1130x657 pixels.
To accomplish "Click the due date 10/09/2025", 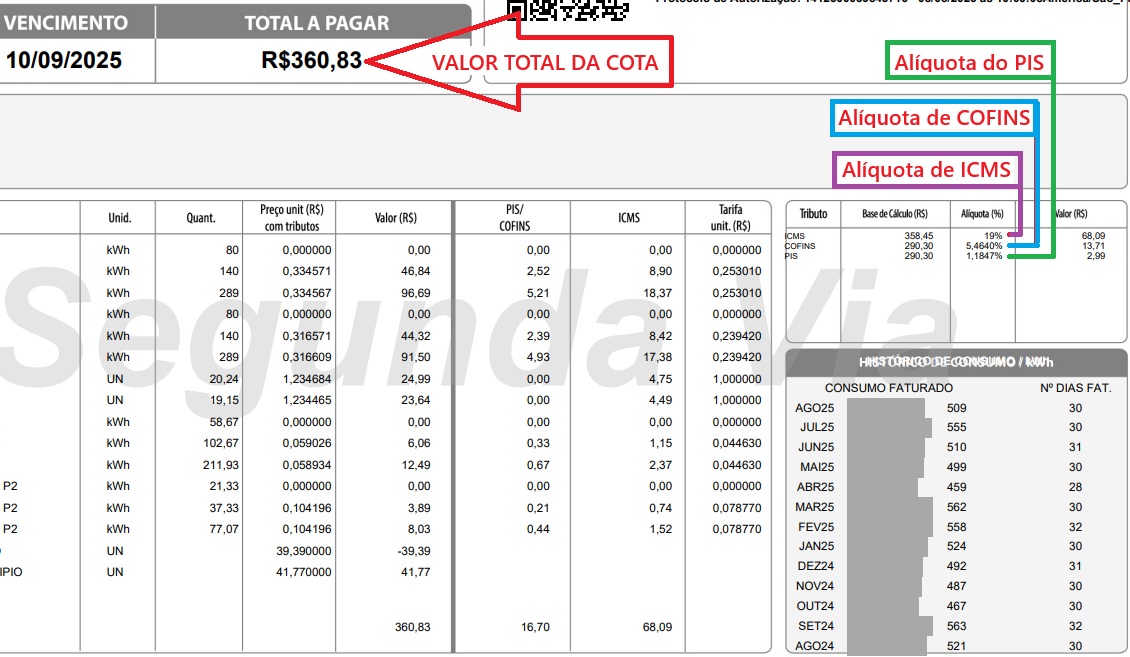I will pyautogui.click(x=64, y=61).
